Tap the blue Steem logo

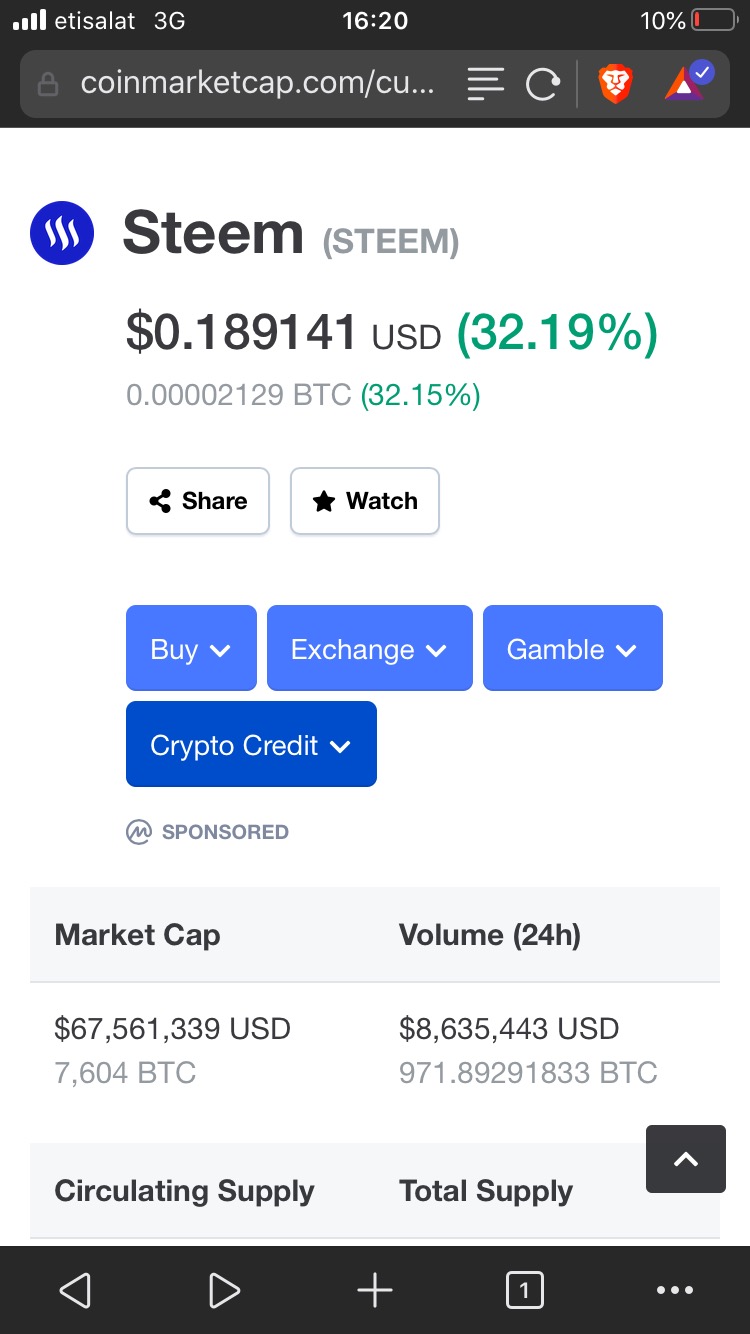pyautogui.click(x=62, y=233)
